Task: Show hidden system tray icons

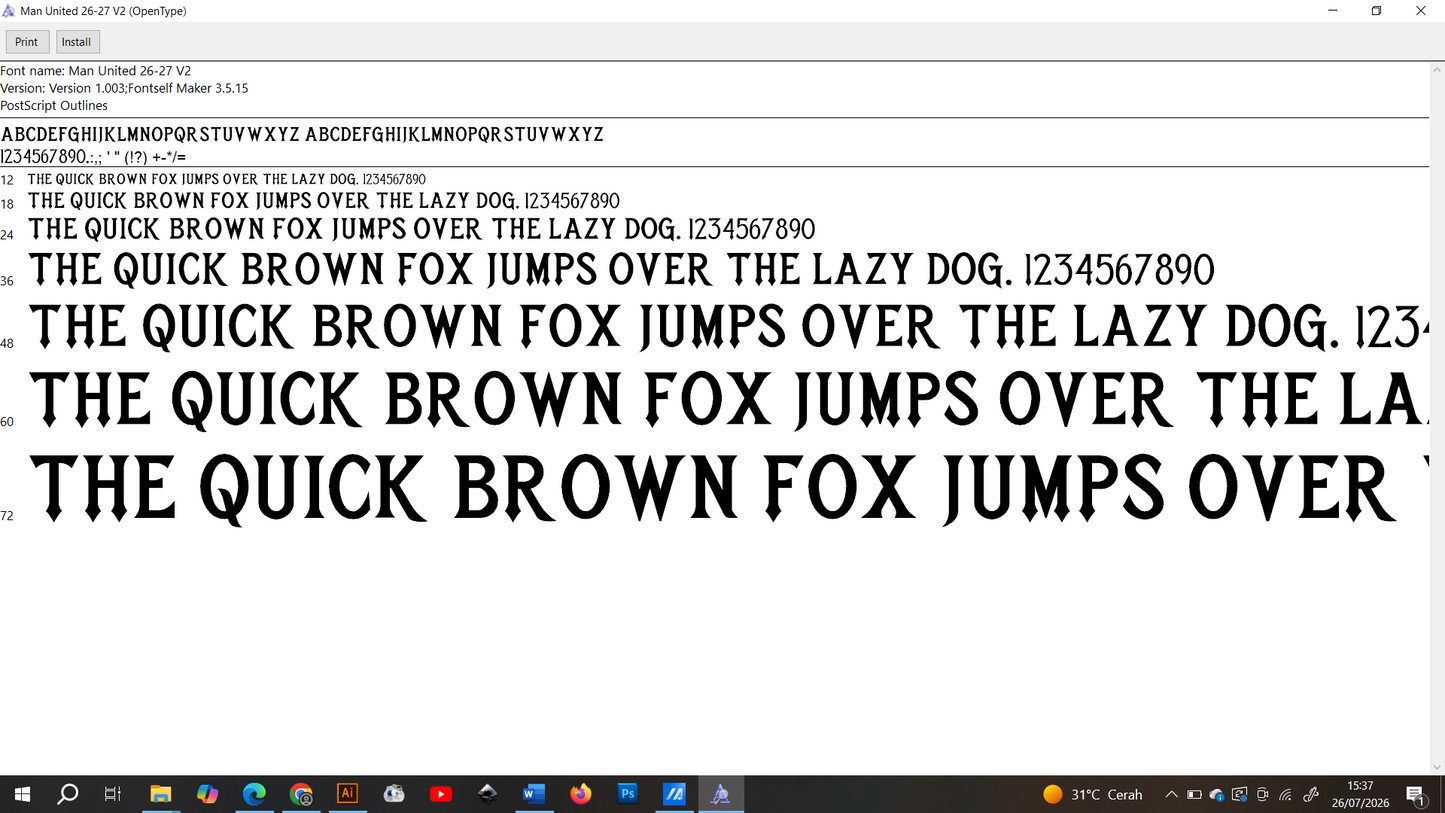Action: pyautogui.click(x=1171, y=794)
